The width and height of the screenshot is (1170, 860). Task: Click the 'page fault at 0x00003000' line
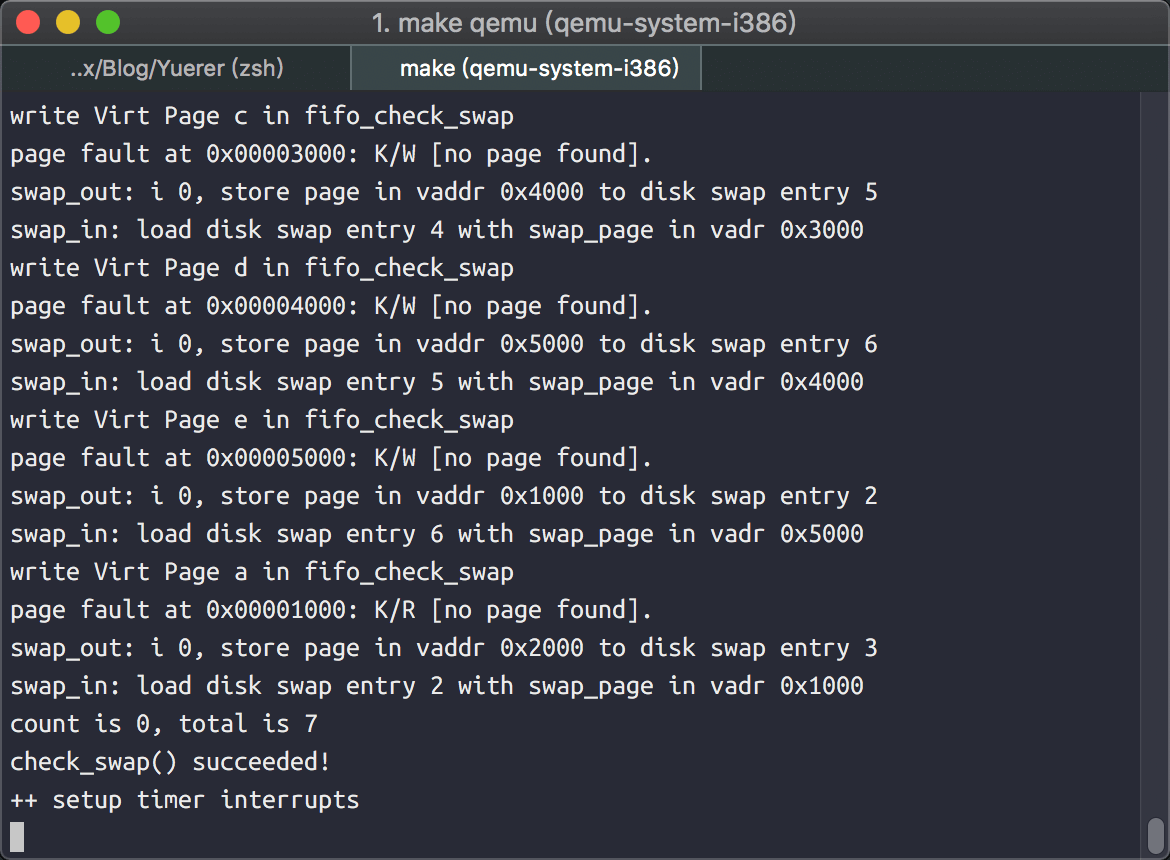pyautogui.click(x=331, y=154)
